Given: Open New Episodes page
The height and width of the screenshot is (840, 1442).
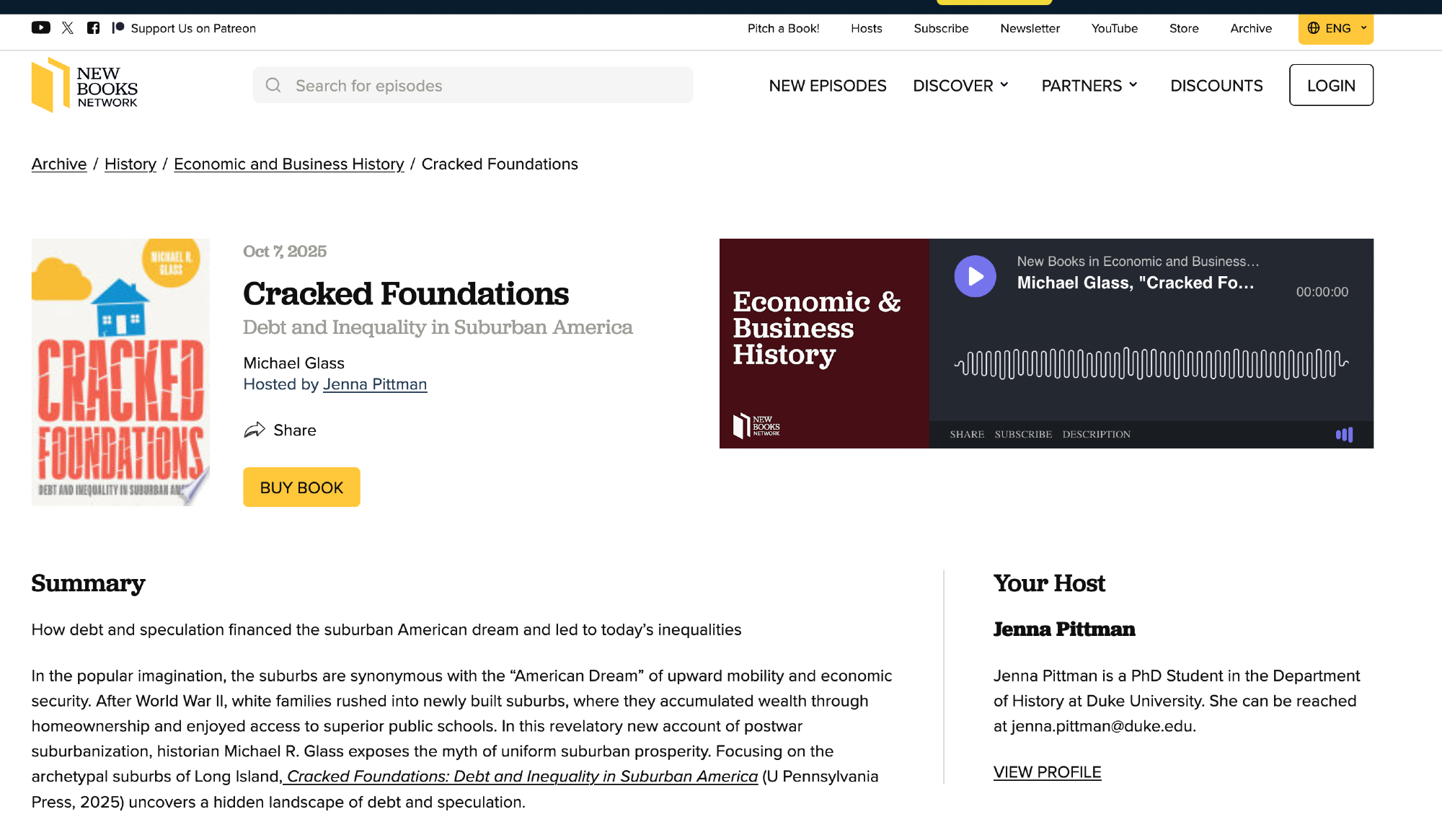Looking at the screenshot, I should tap(828, 86).
